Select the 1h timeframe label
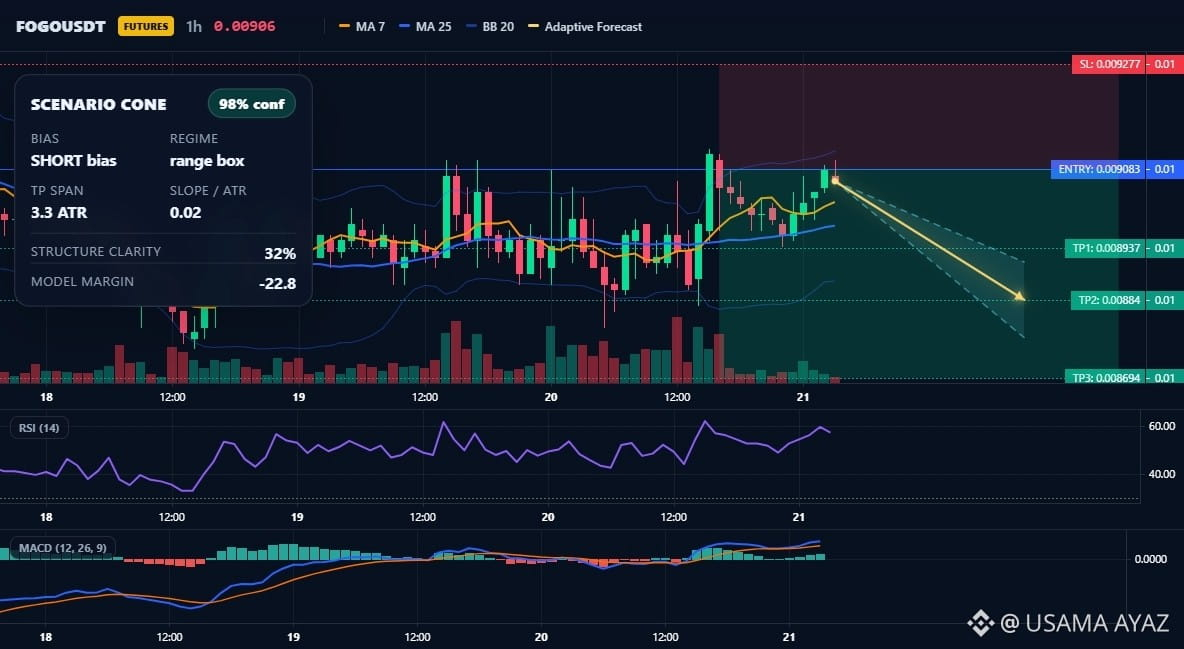The height and width of the screenshot is (649, 1184). coord(194,26)
